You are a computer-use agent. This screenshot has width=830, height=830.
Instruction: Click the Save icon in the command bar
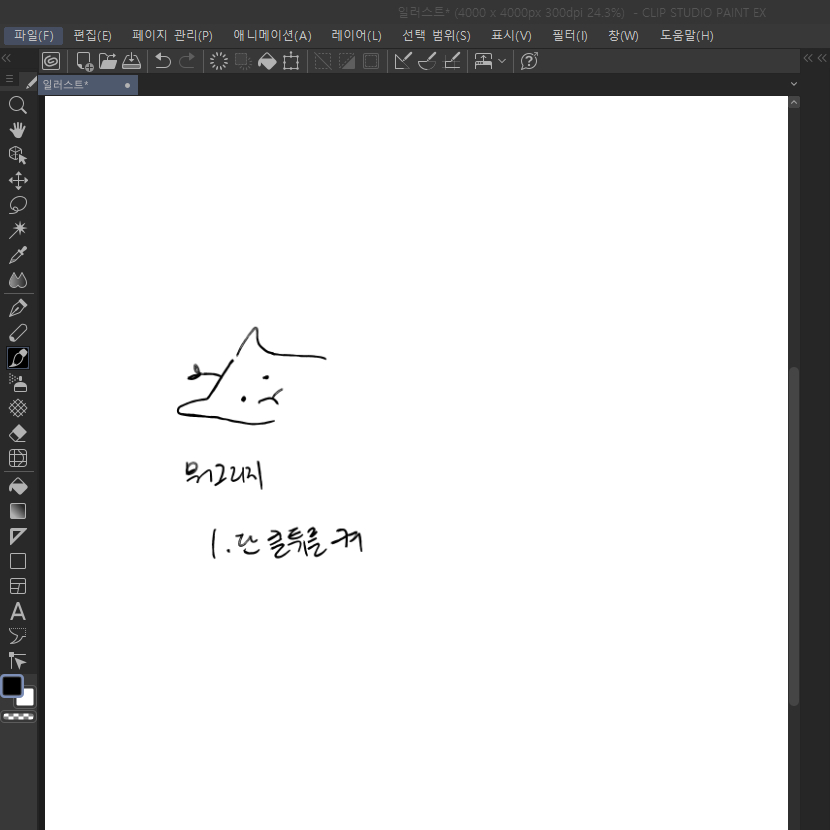click(132, 61)
